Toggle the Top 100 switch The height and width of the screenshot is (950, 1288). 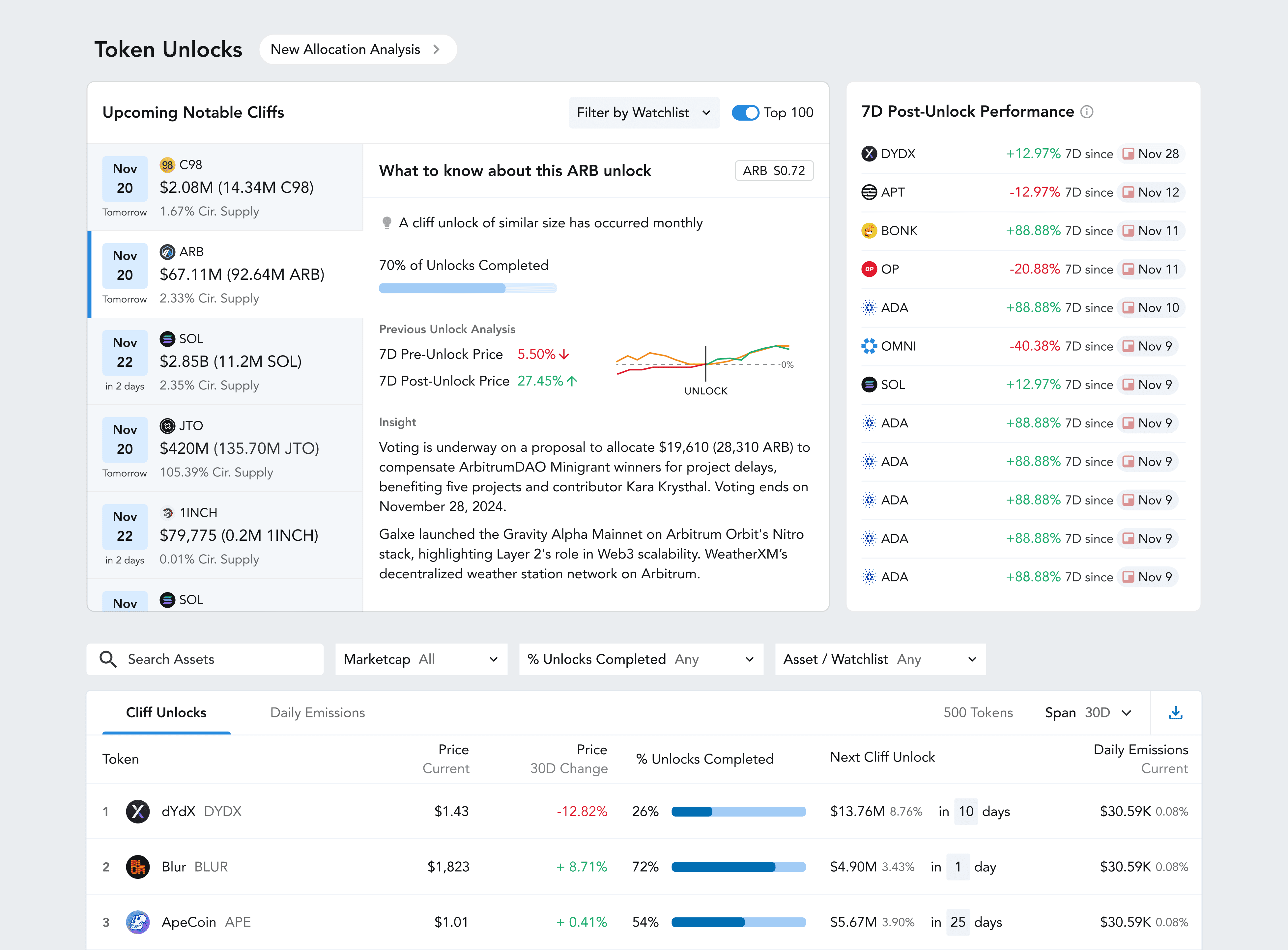(745, 113)
